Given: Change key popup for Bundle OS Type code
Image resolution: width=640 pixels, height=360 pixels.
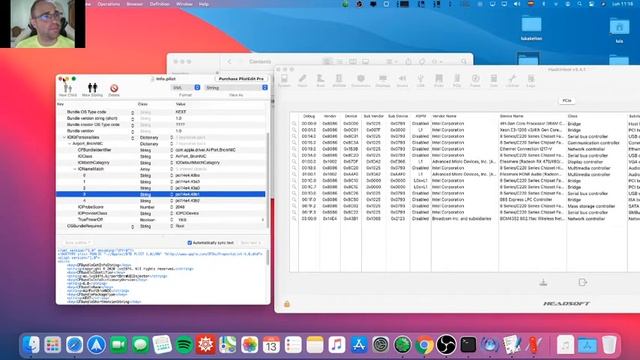Looking at the screenshot, I should (x=133, y=112).
